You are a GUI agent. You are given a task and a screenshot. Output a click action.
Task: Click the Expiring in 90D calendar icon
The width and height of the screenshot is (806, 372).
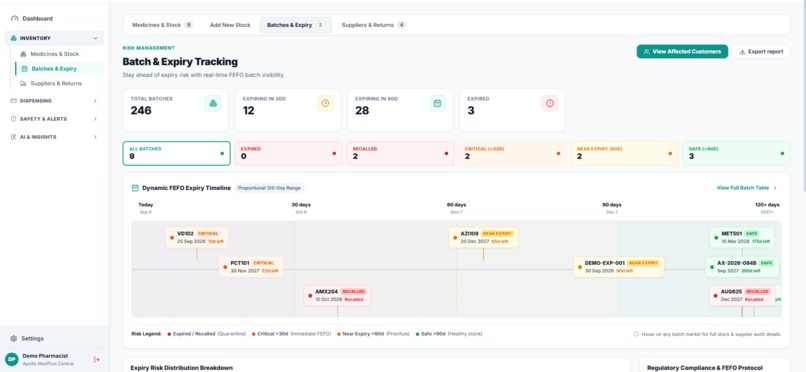click(x=437, y=103)
